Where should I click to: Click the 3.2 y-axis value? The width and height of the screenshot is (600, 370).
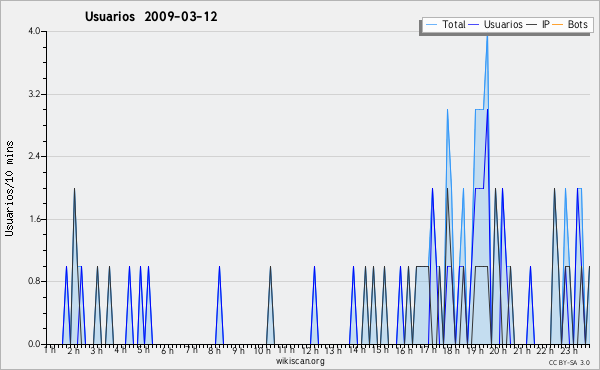point(34,94)
